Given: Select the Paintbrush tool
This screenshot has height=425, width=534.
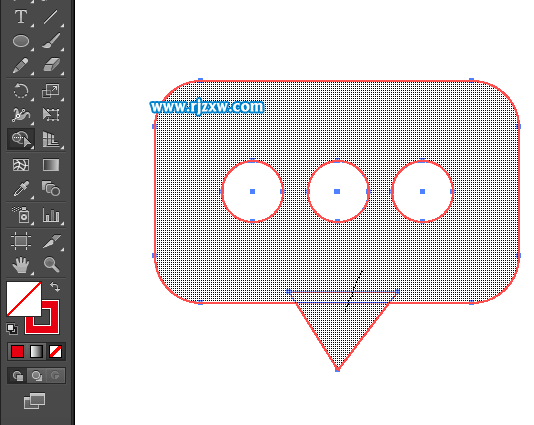Looking at the screenshot, I should tap(51, 41).
